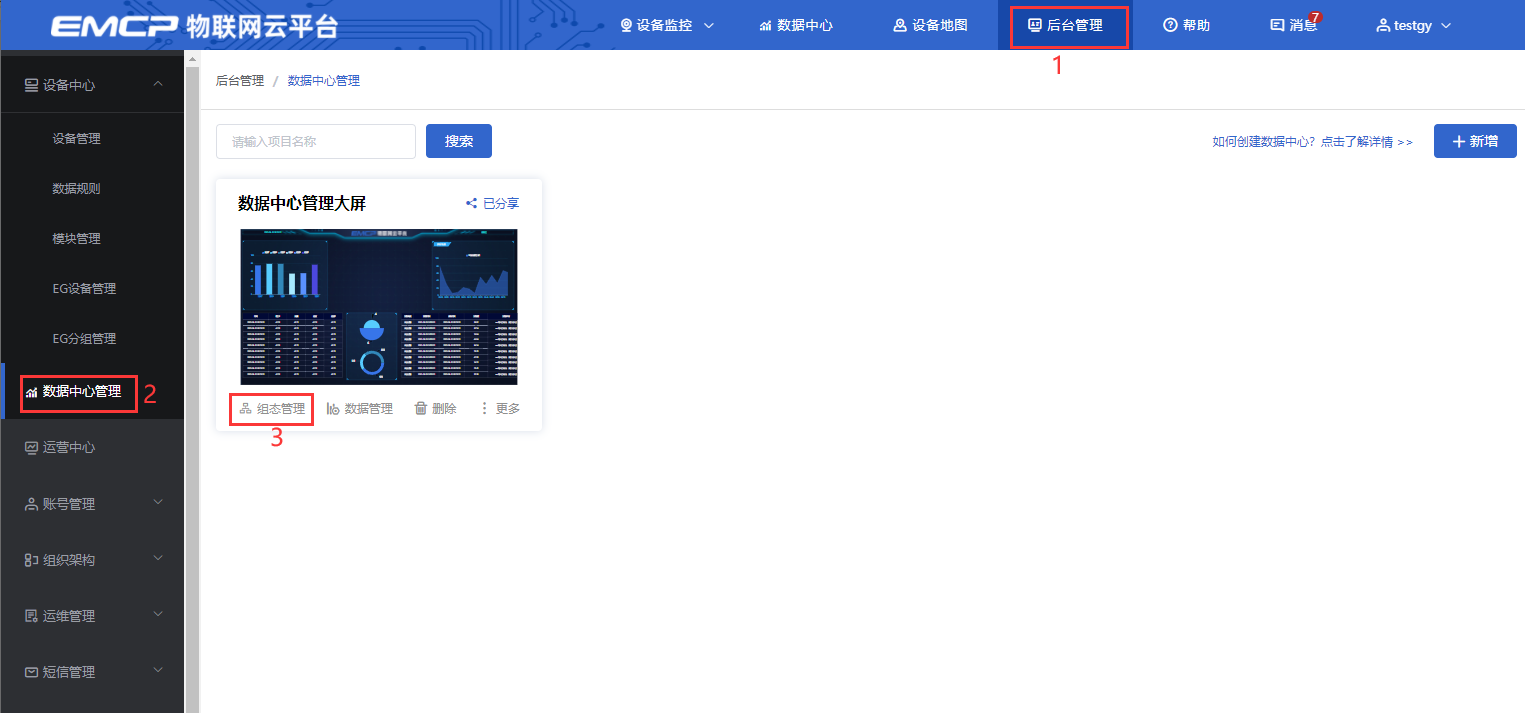Screen dimensions: 1525x713
Task: Click the 已分享 status label
Action: pos(501,203)
